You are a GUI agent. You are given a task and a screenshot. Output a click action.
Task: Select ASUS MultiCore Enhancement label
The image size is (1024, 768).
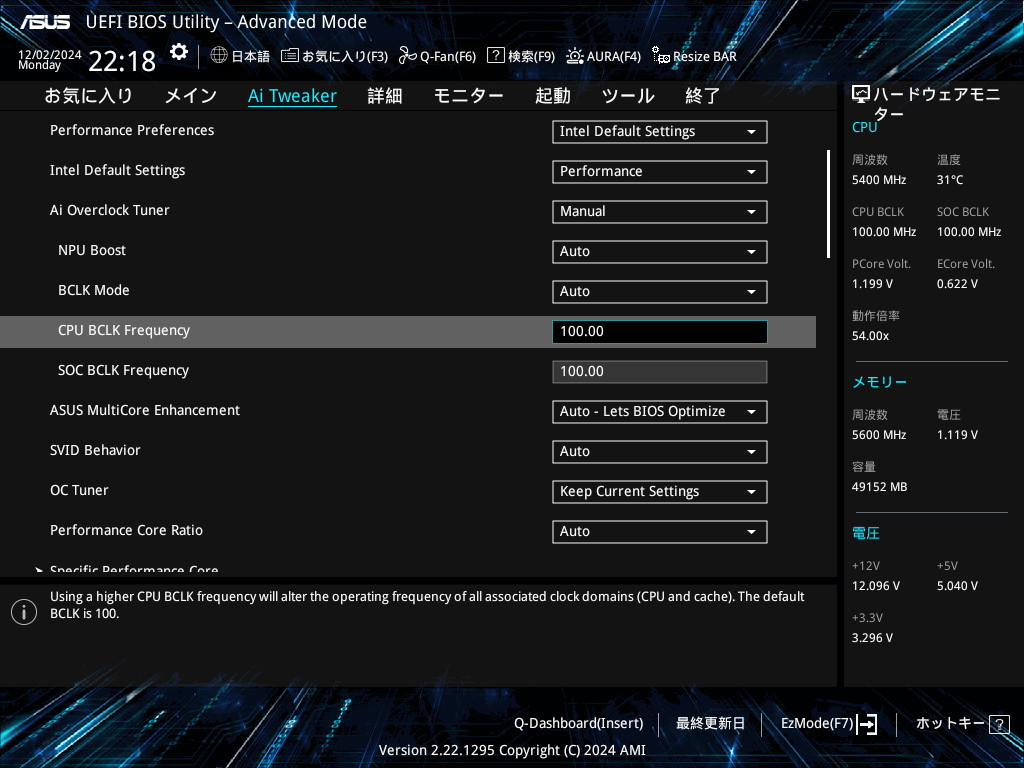pyautogui.click(x=145, y=410)
